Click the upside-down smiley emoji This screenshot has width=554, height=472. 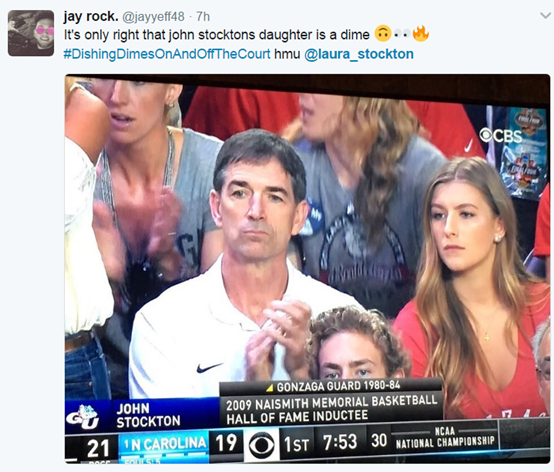(382, 34)
